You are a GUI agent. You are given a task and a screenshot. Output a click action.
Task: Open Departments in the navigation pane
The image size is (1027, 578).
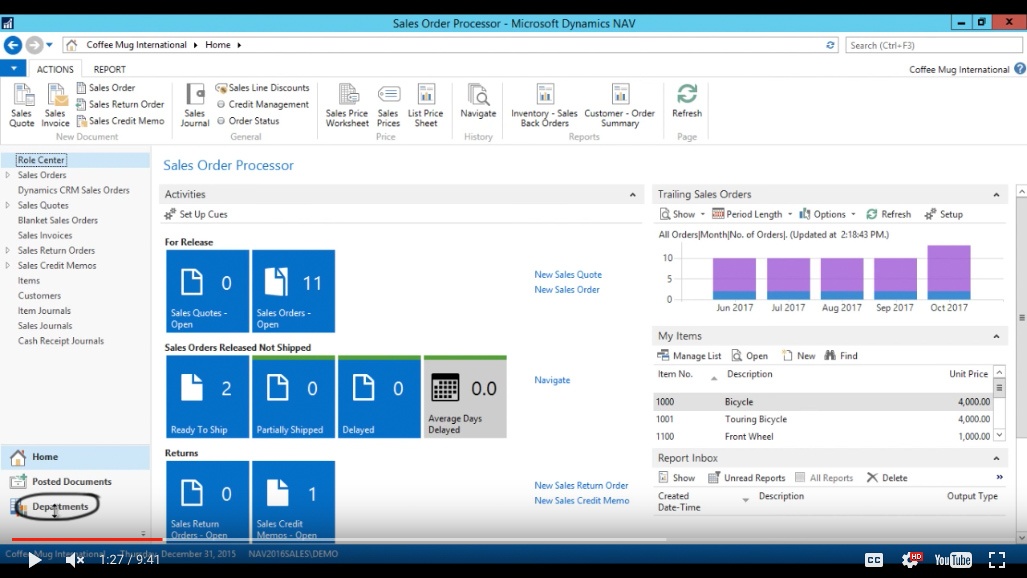coord(60,507)
